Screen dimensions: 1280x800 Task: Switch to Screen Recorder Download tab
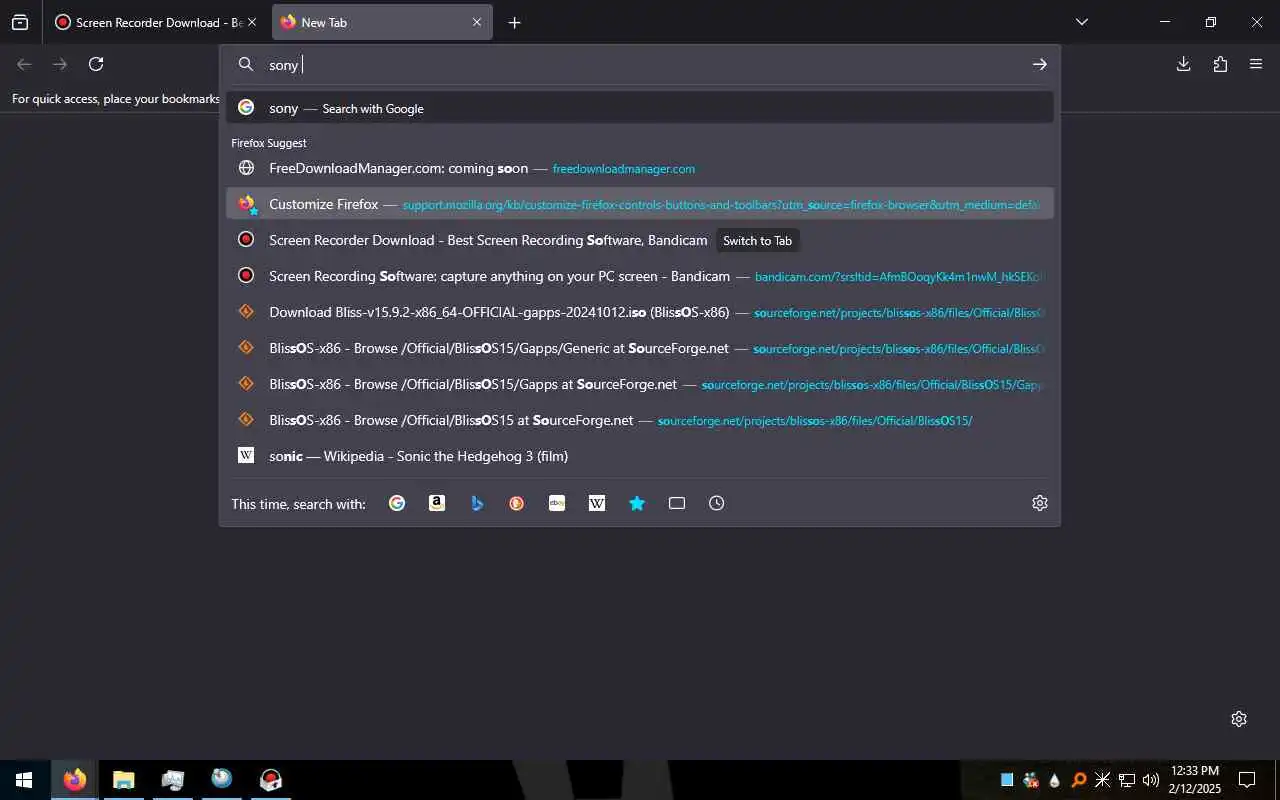pos(157,22)
